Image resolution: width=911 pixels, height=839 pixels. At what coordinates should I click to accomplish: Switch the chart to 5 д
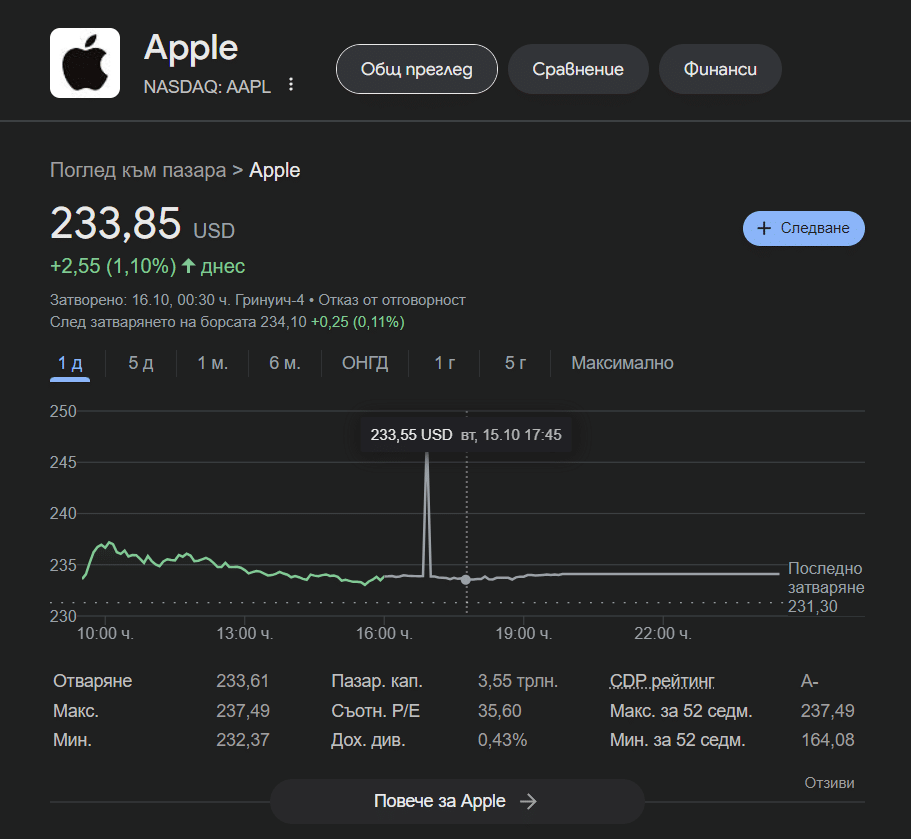tap(141, 363)
